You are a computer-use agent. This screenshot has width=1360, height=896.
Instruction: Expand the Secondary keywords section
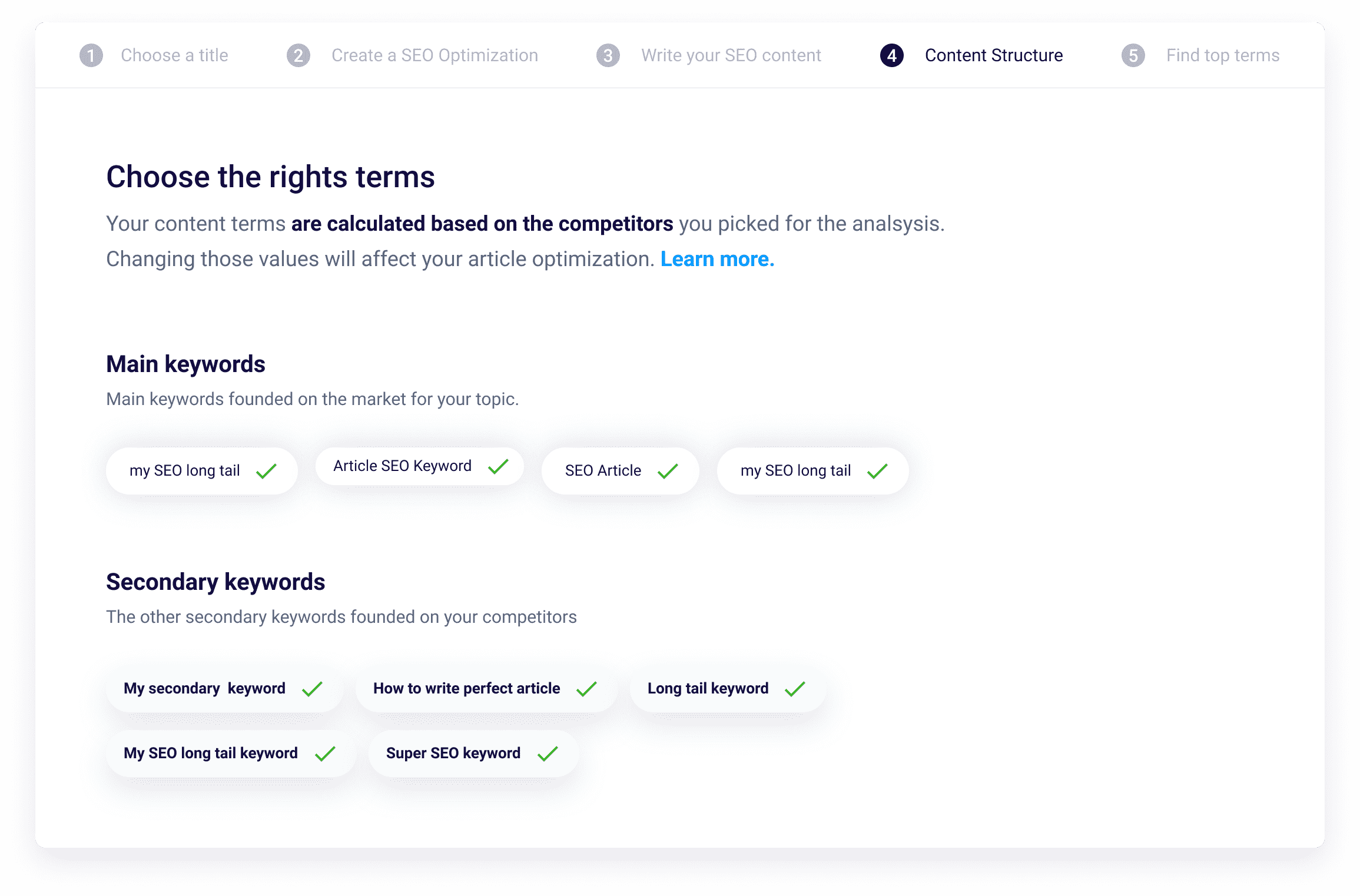pos(214,581)
